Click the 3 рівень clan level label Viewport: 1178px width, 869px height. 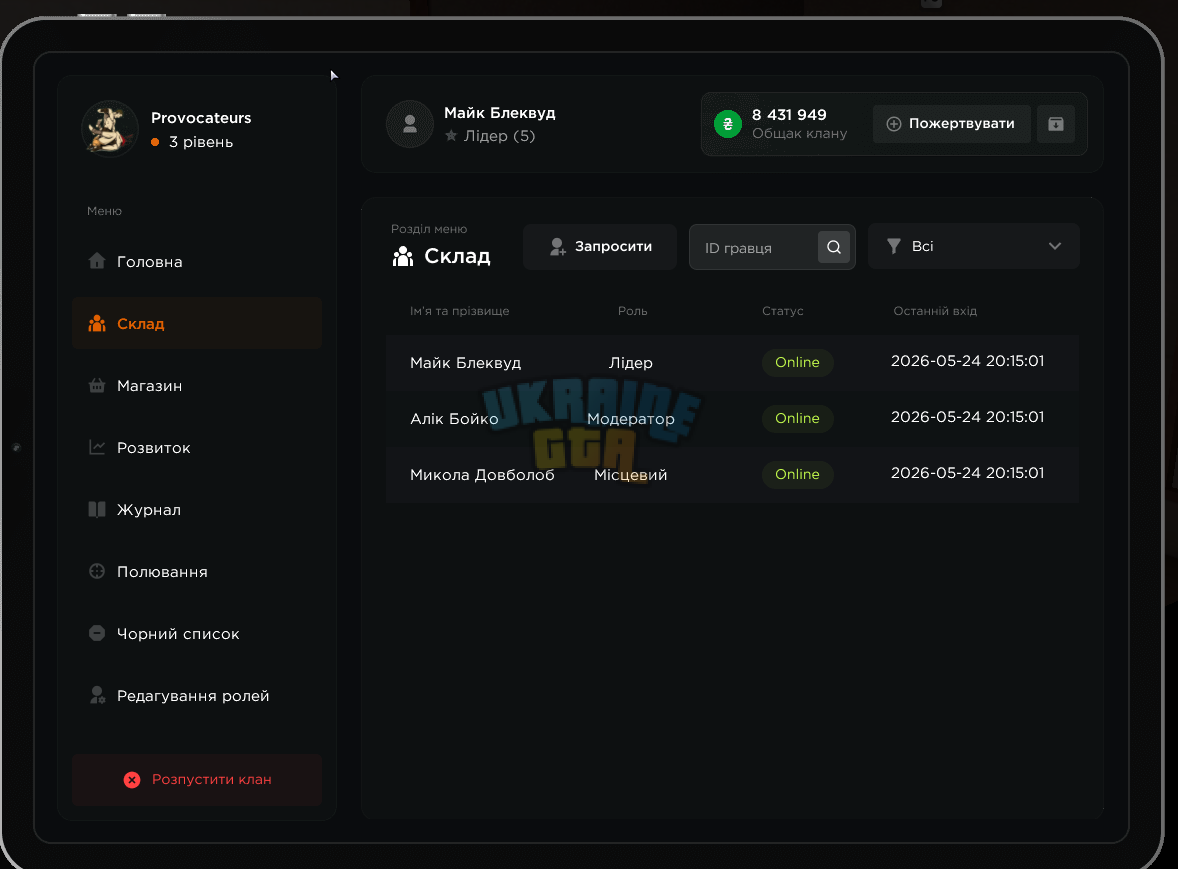(x=201, y=142)
